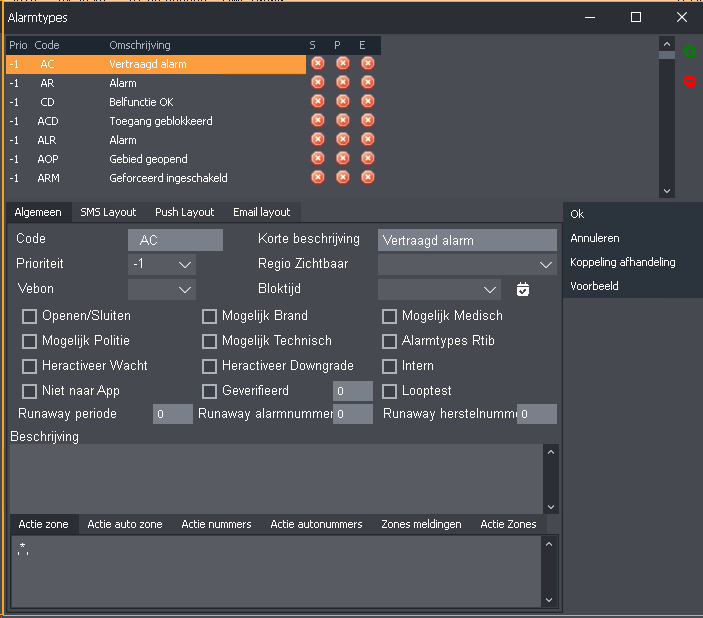Select the Actie nummers tab
This screenshot has width=703, height=618.
click(x=216, y=524)
